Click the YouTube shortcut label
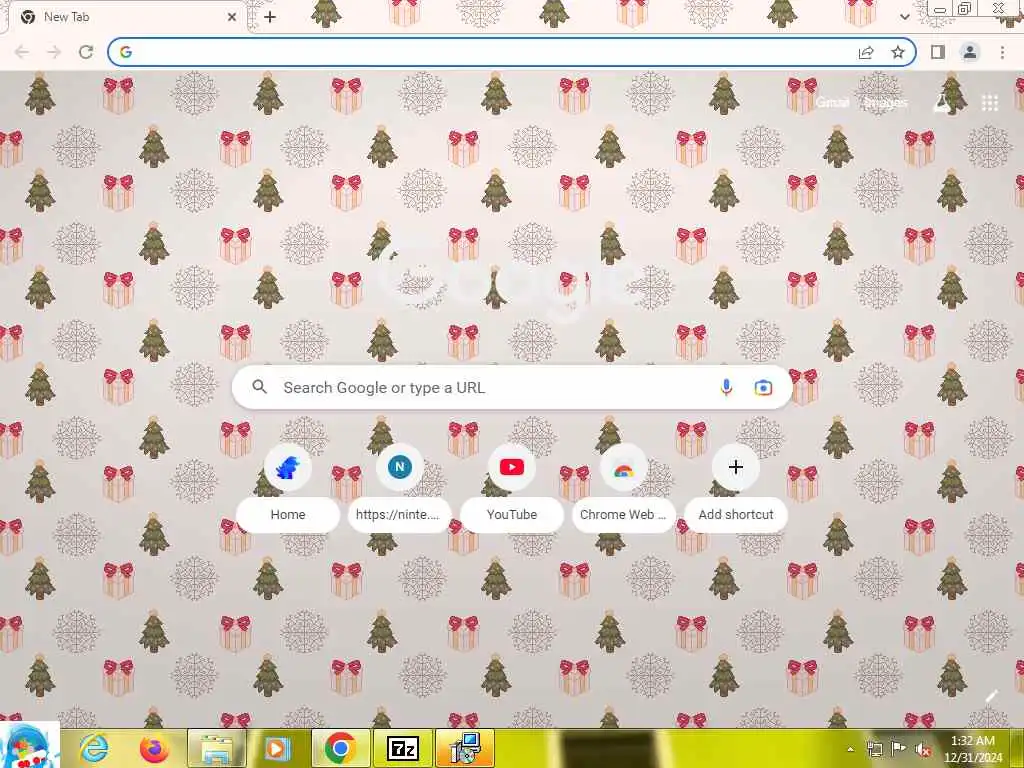The width and height of the screenshot is (1024, 768). pyautogui.click(x=512, y=515)
